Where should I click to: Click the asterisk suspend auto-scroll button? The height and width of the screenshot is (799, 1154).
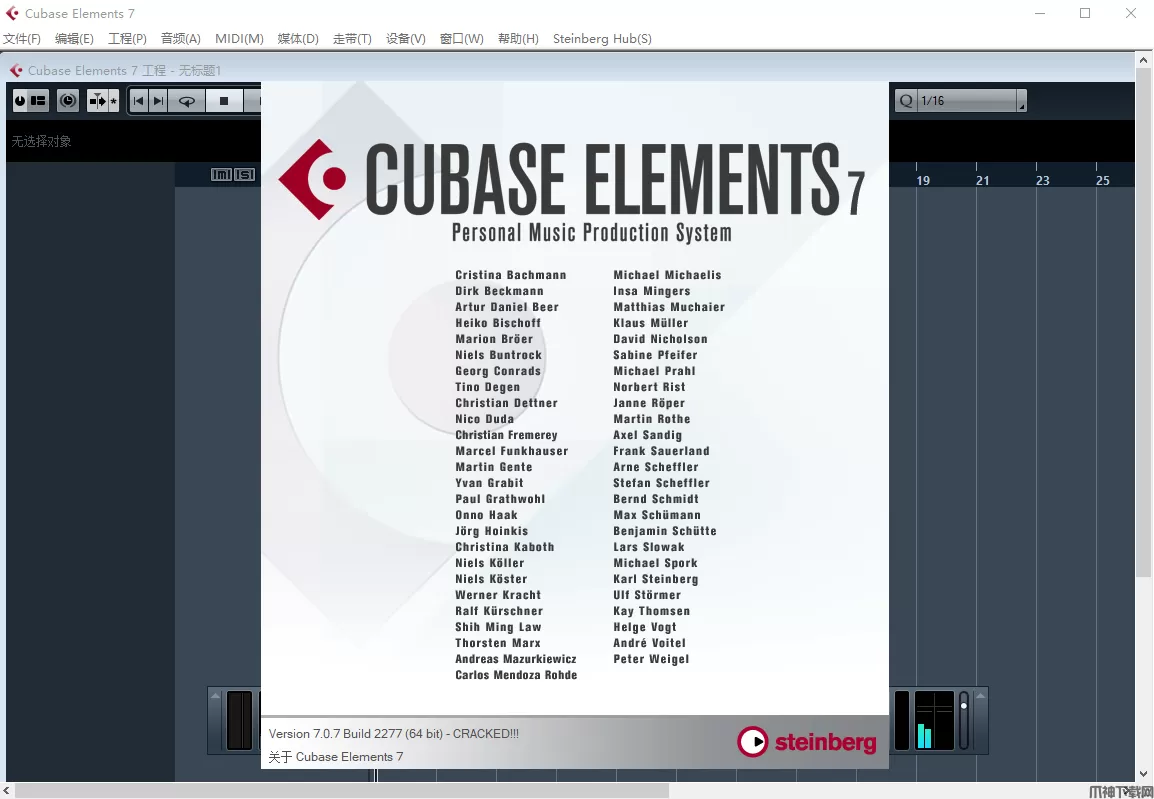point(113,100)
